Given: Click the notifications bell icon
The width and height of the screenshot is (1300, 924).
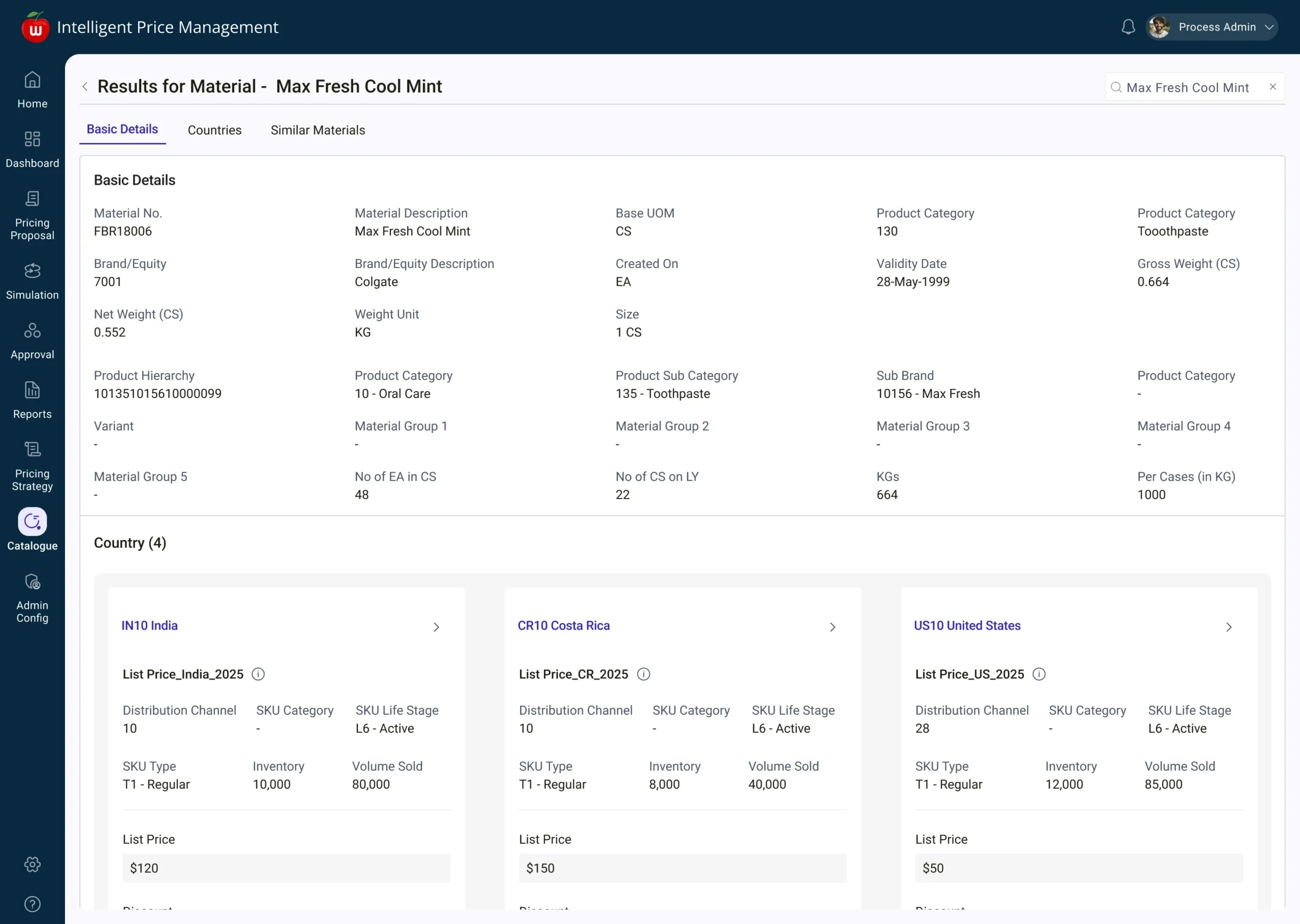Looking at the screenshot, I should (1128, 27).
